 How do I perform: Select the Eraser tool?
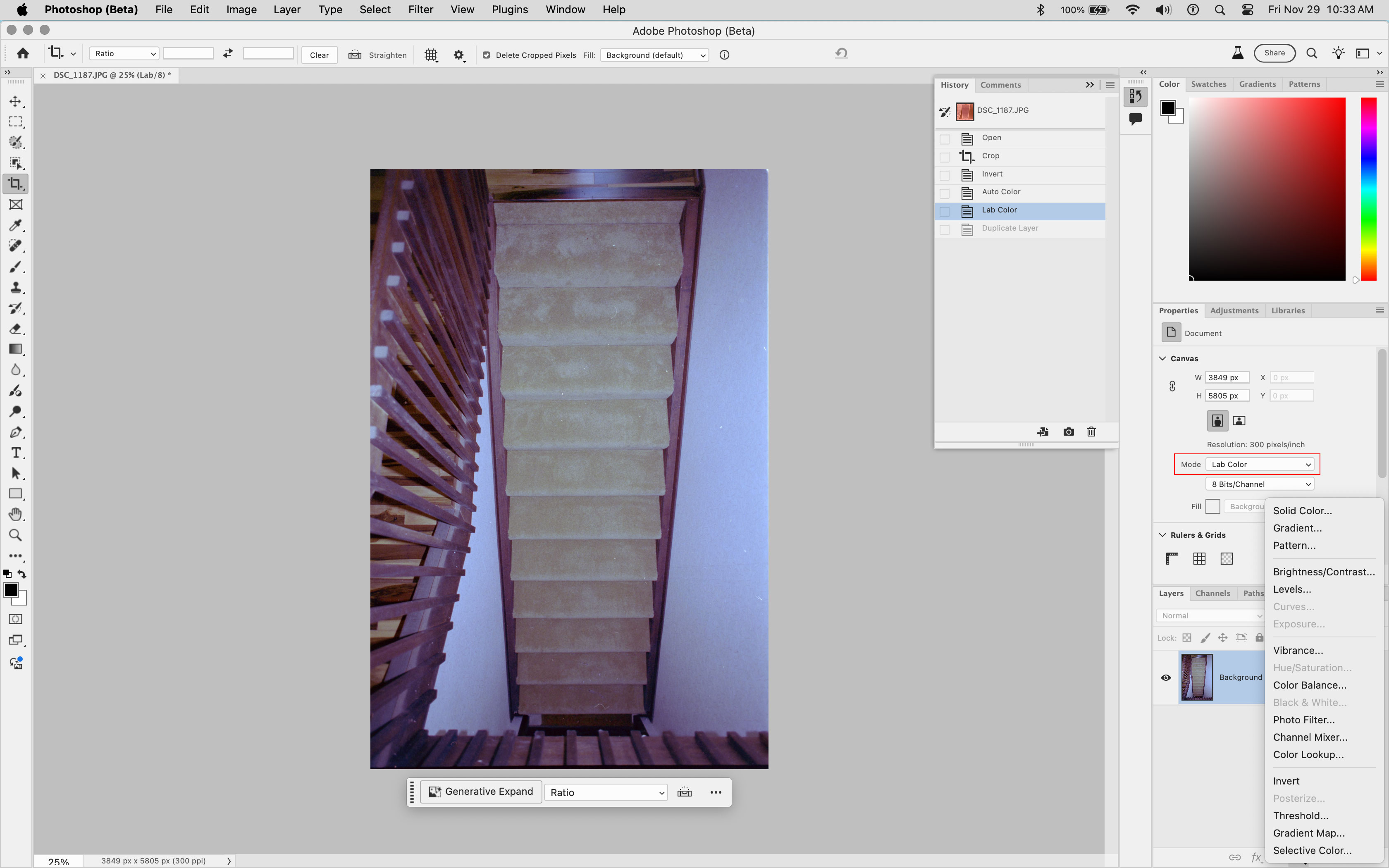[x=15, y=328]
